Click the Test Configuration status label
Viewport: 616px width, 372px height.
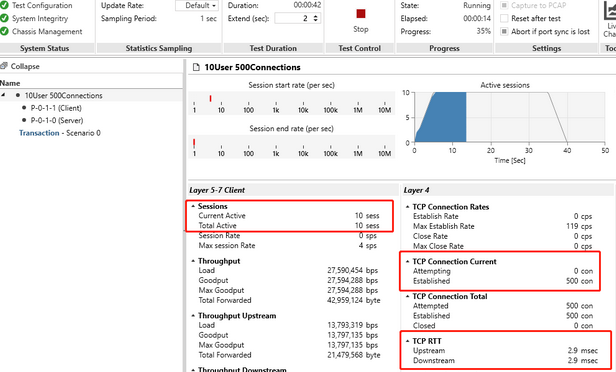click(x=42, y=5)
